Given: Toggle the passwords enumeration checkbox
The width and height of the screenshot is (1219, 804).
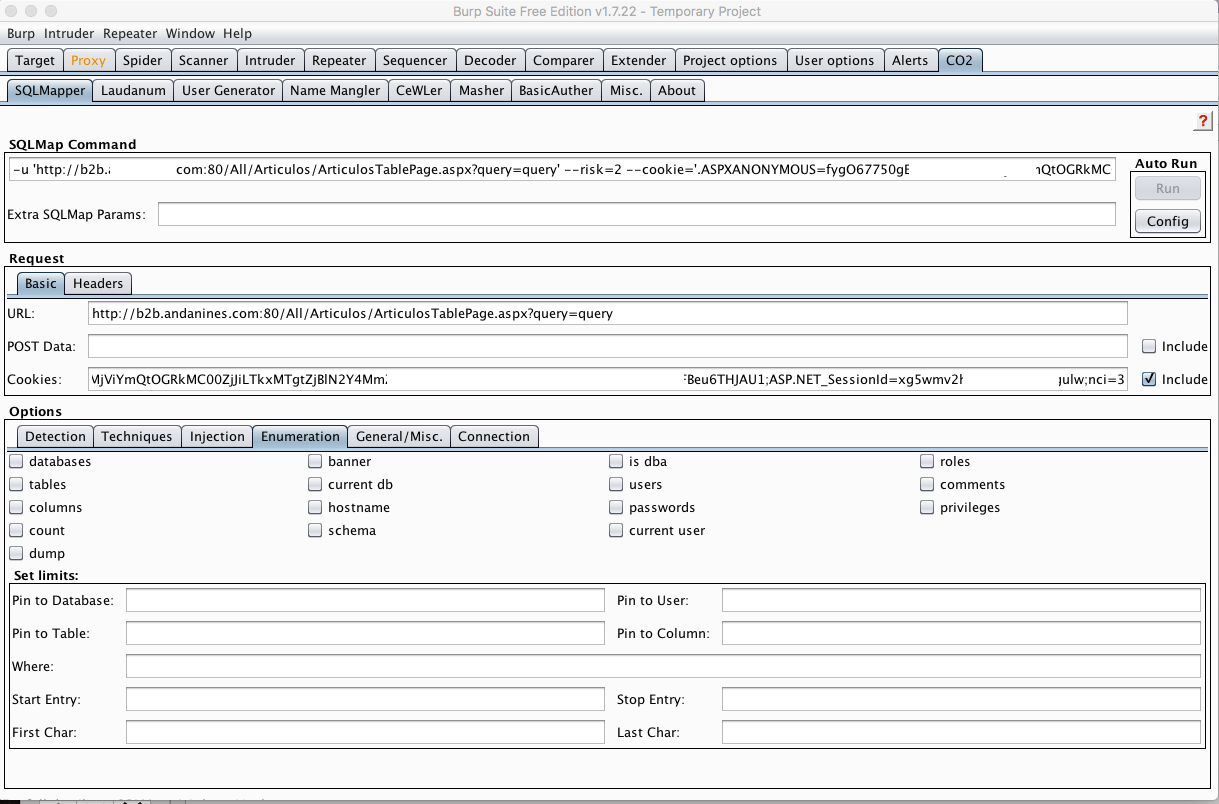Looking at the screenshot, I should 617,508.
